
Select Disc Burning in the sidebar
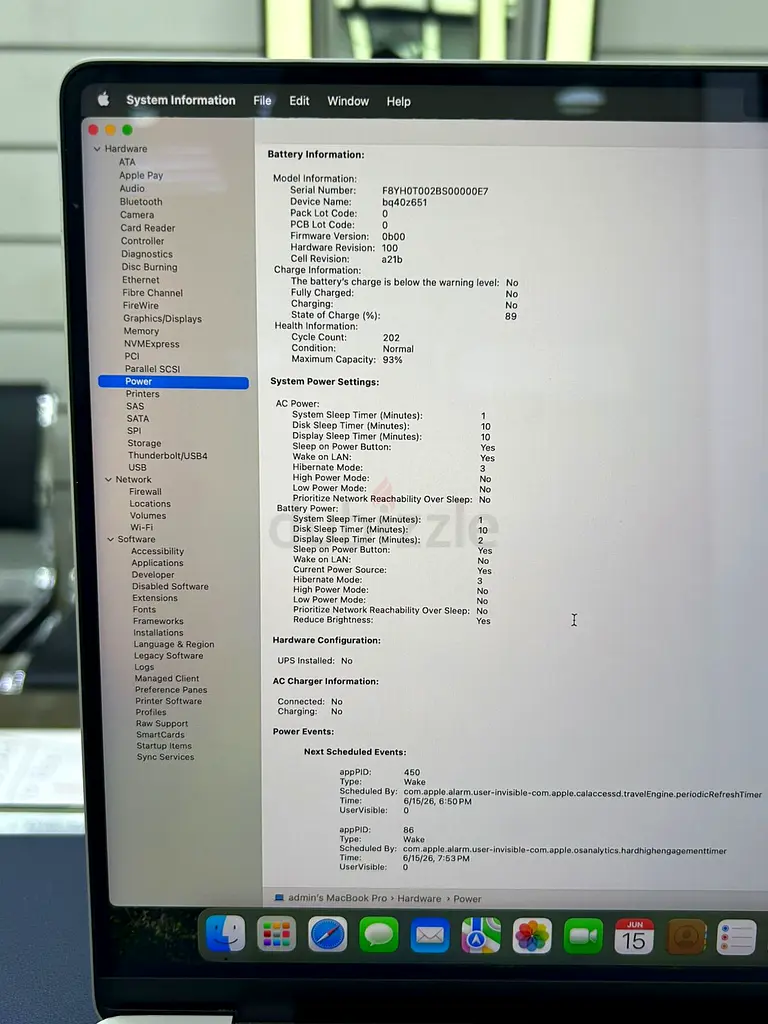150,267
